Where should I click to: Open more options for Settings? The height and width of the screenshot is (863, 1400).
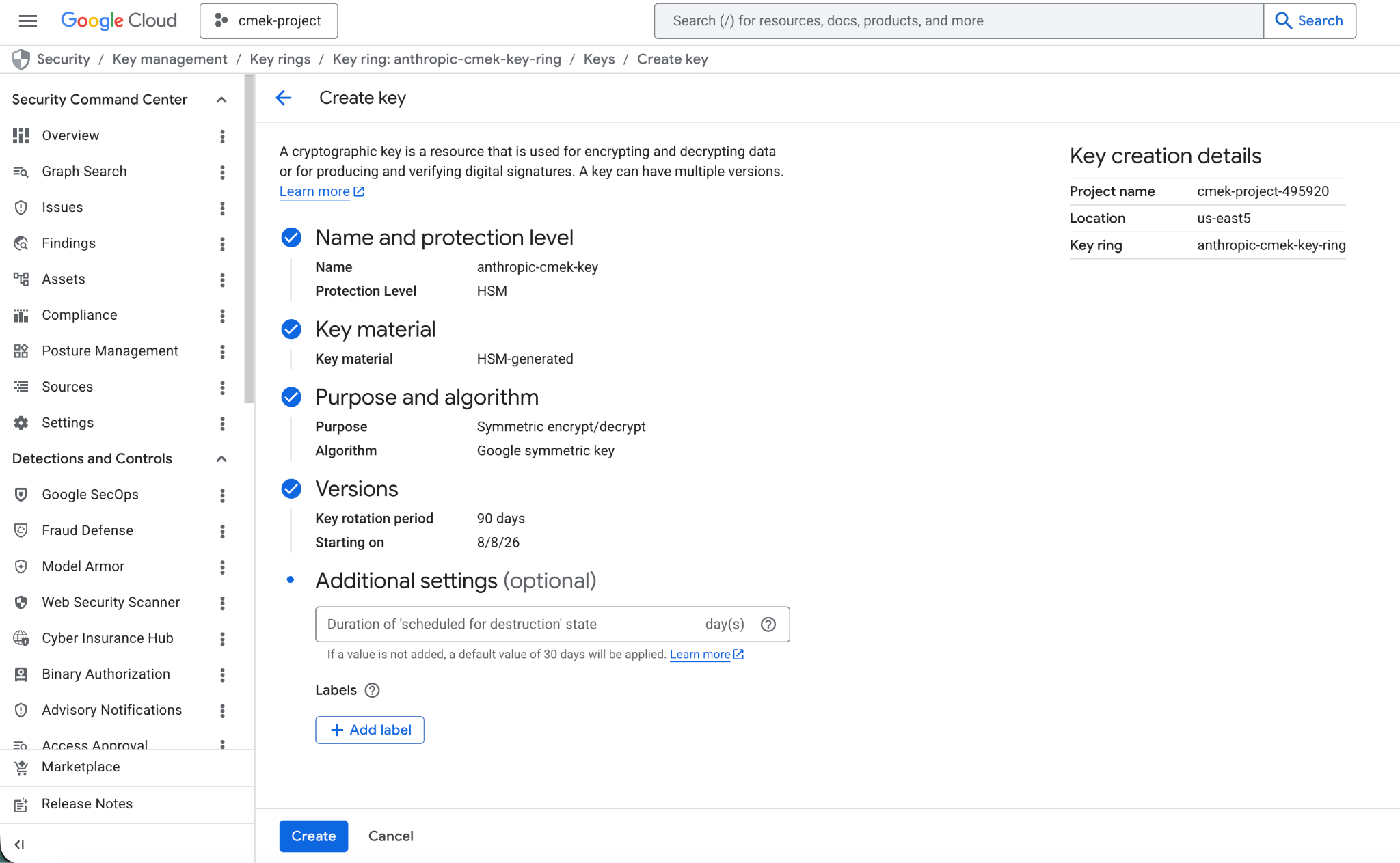[222, 424]
